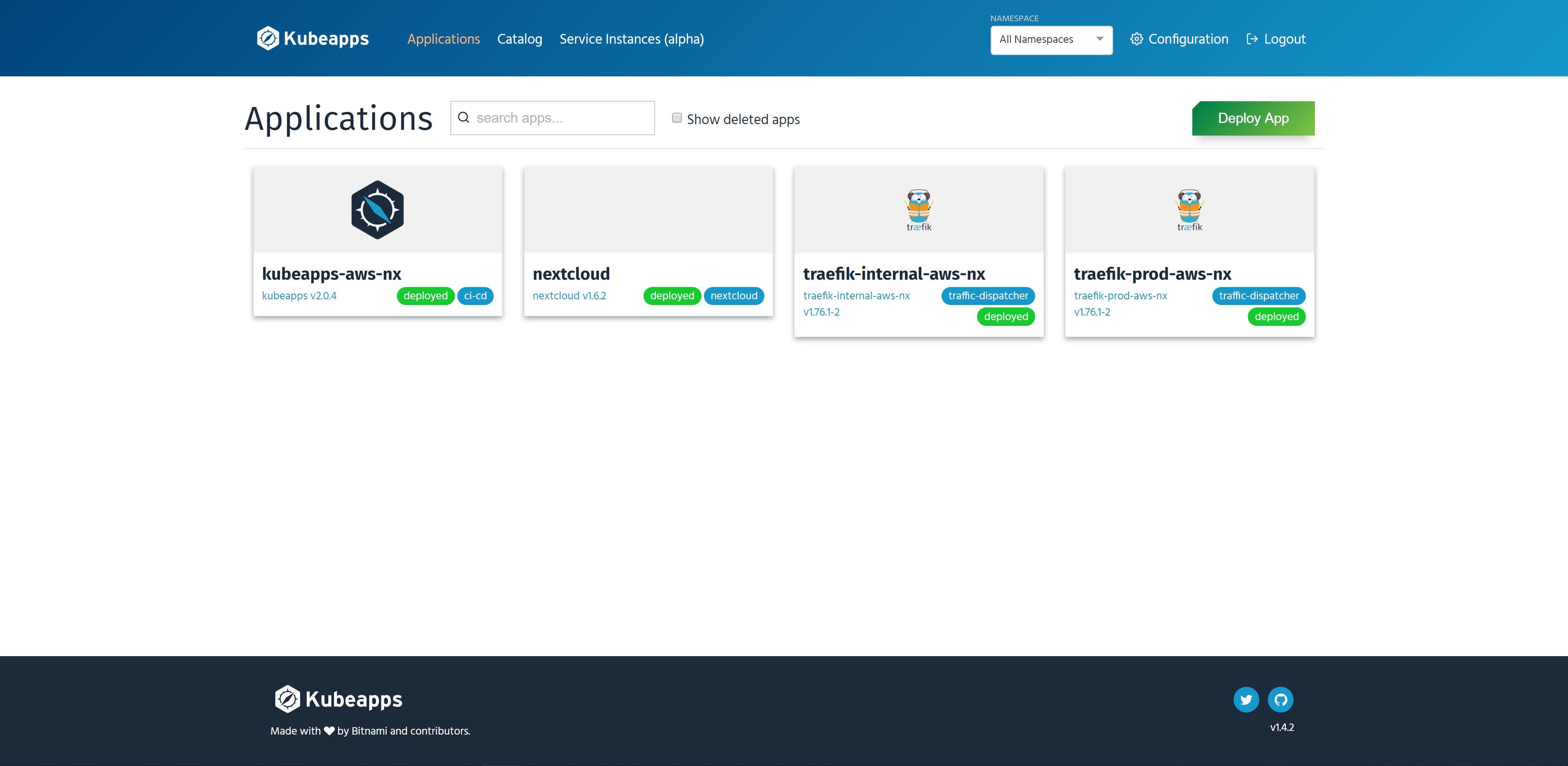
Task: Click the heart icon in footer
Action: pyautogui.click(x=329, y=731)
